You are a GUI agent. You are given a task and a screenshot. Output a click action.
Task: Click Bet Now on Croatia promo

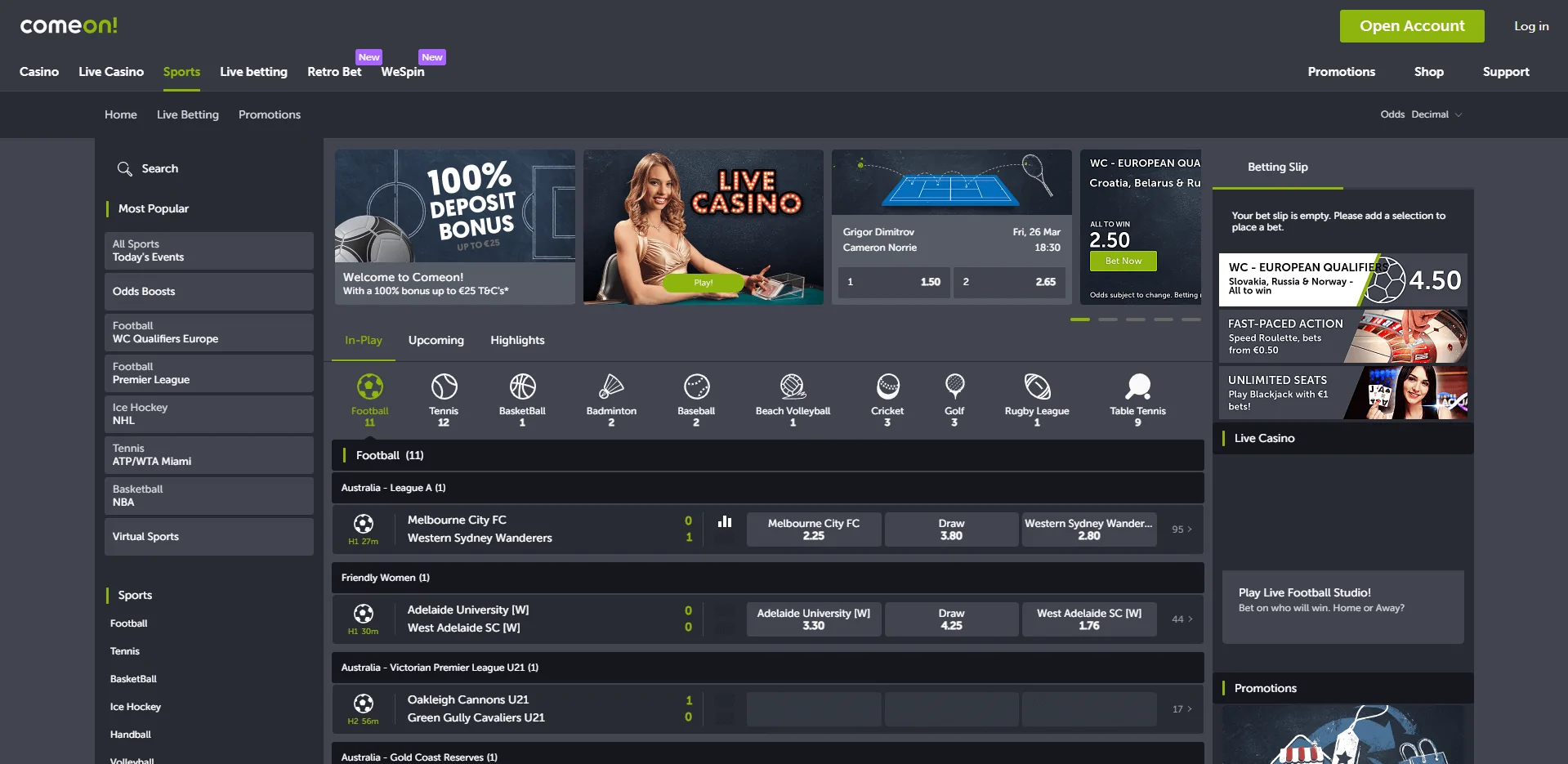pos(1123,261)
